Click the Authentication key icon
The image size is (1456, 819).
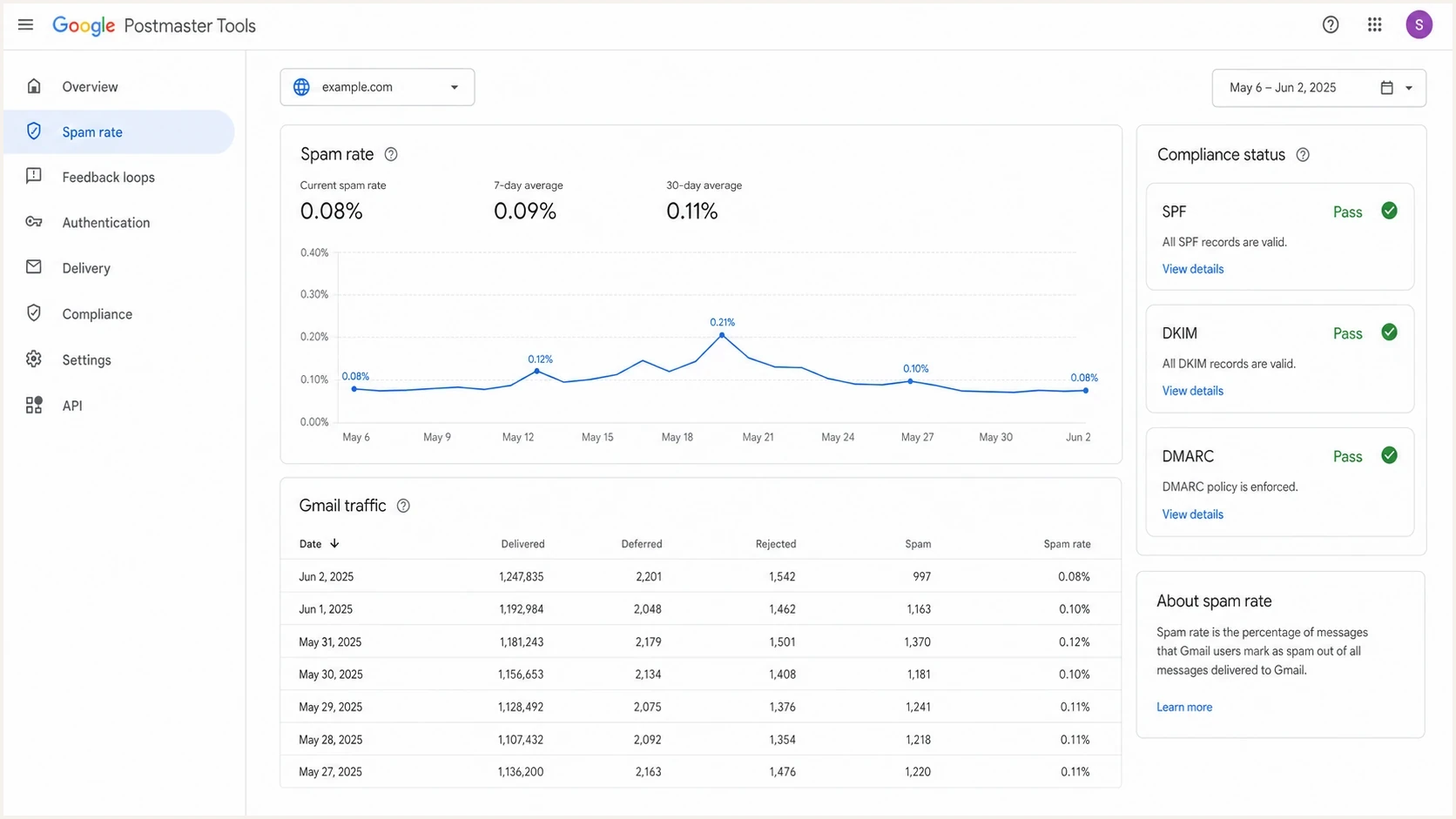[34, 222]
